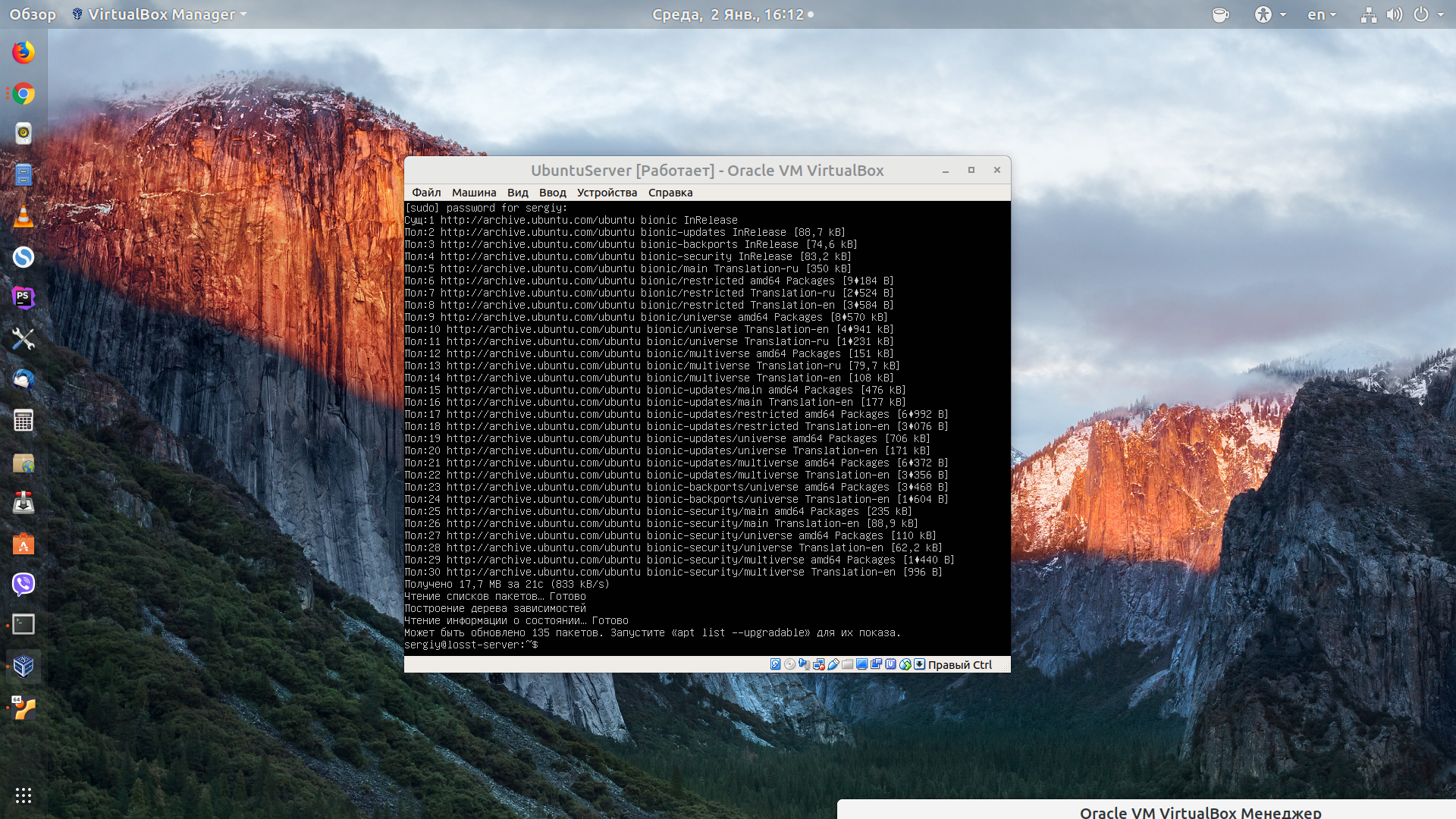Screen dimensions: 1456x819
Task: Click the terminal prompt sergiy@losst-server
Action: 471,645
